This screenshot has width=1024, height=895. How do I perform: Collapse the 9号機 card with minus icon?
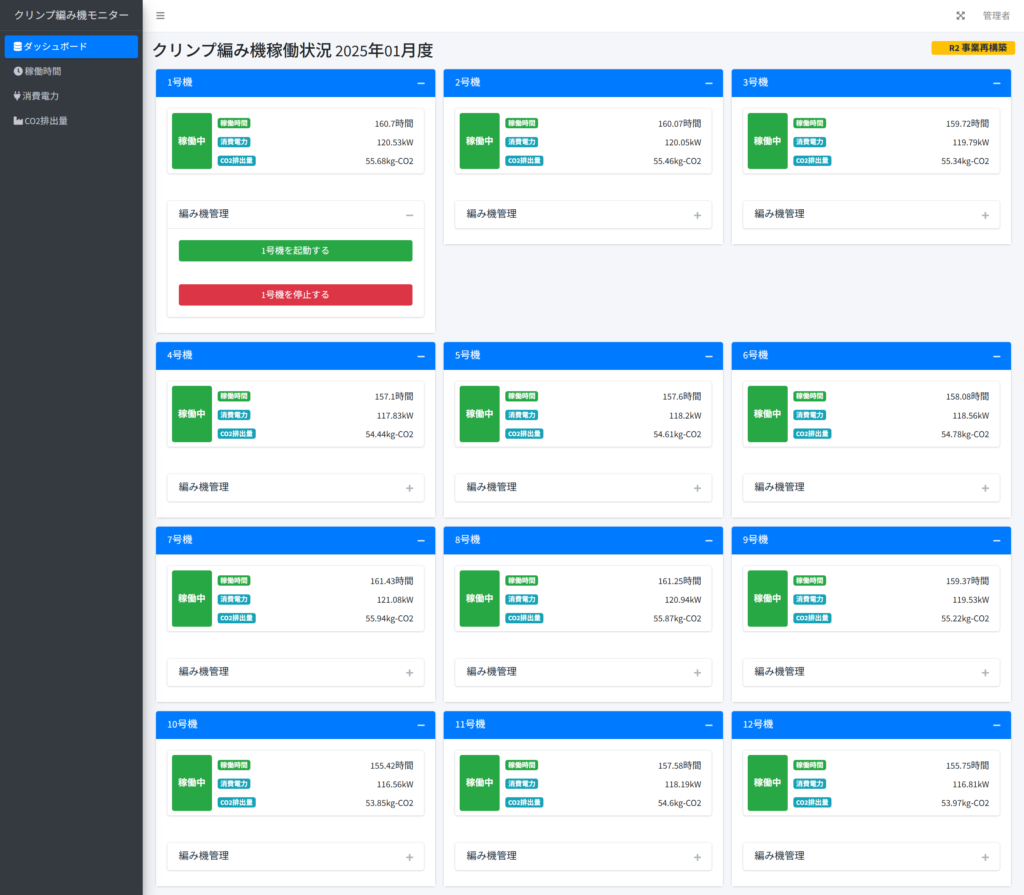point(996,540)
